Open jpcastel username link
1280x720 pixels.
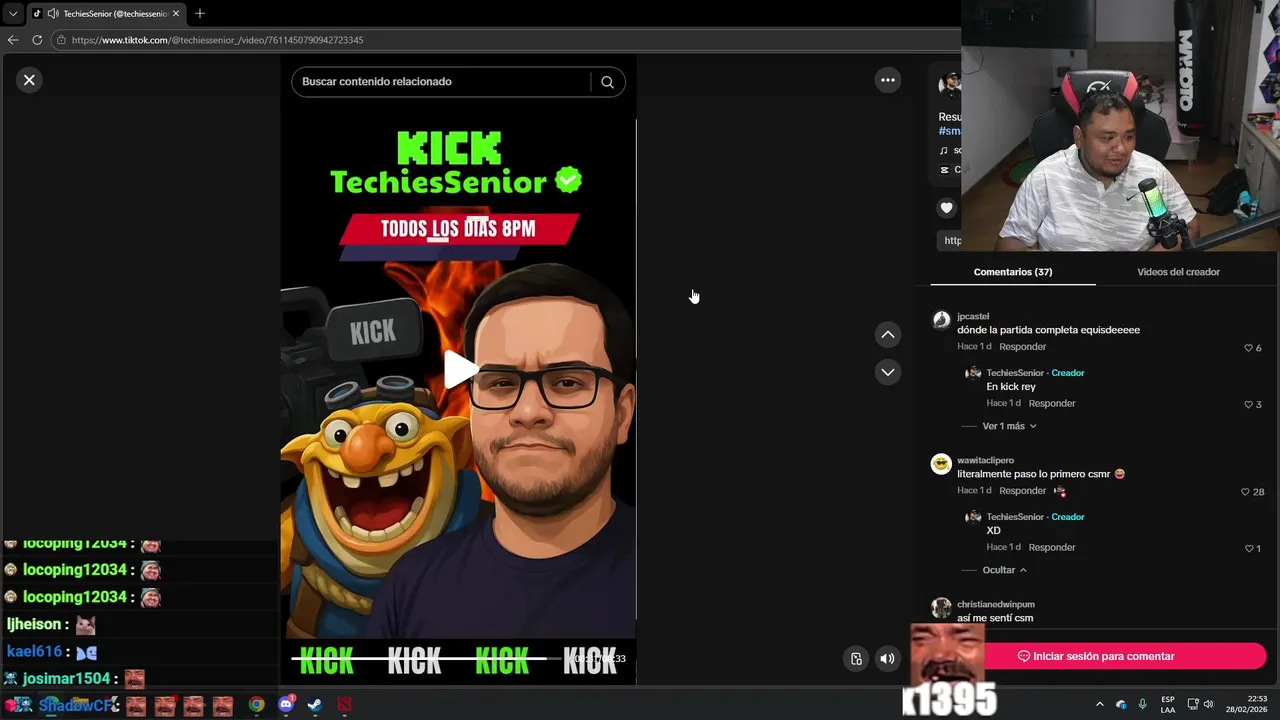pos(973,316)
